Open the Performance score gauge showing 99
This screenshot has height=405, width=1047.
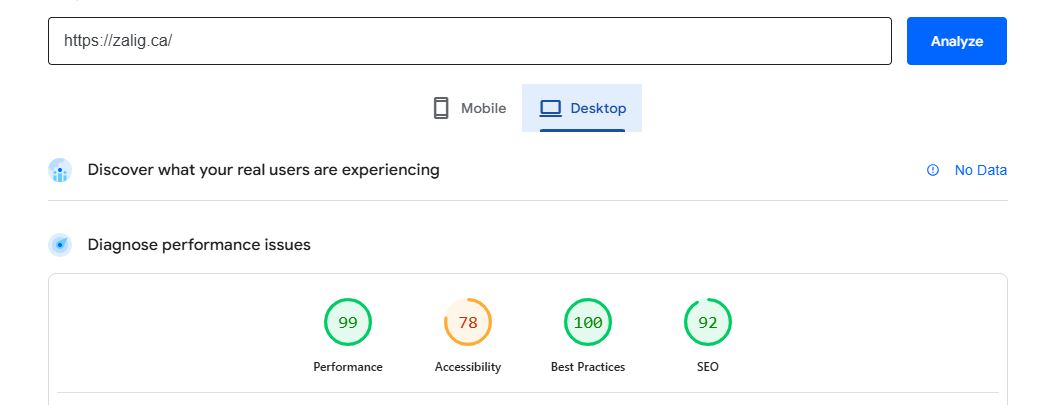point(348,322)
